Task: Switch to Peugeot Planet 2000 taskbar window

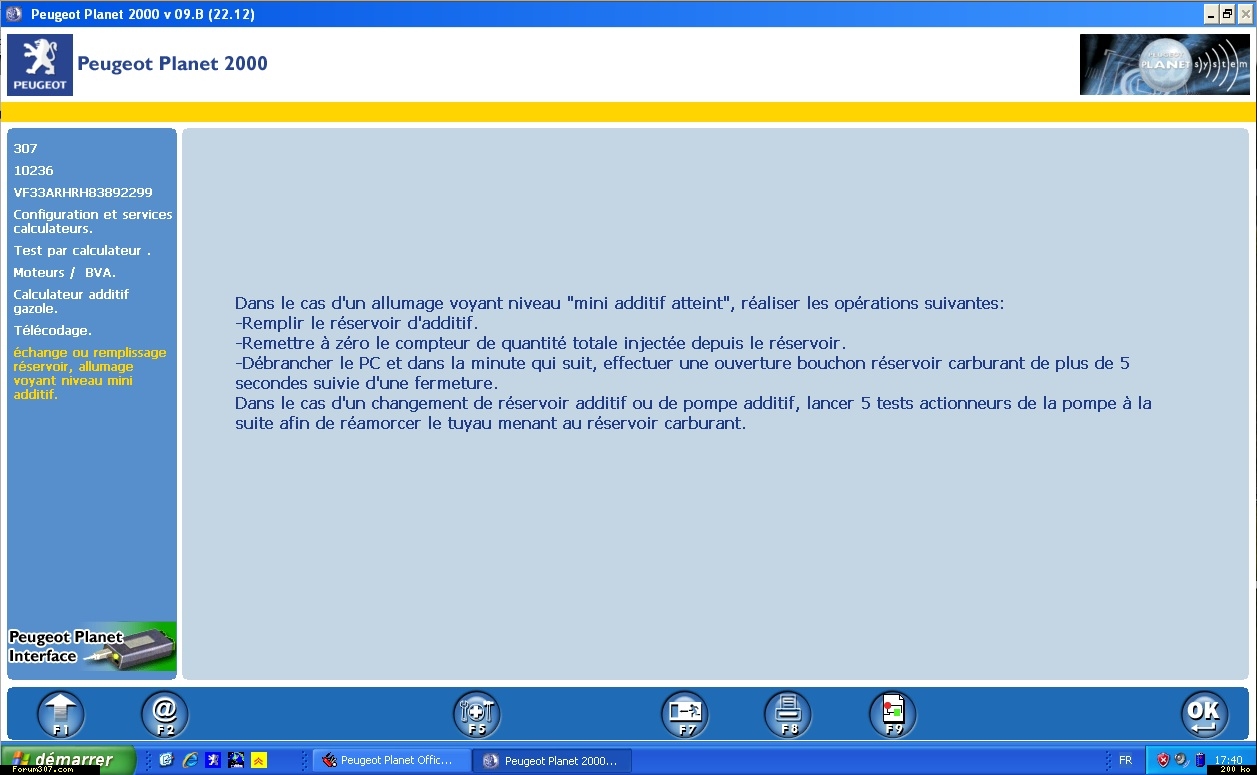Action: [553, 761]
